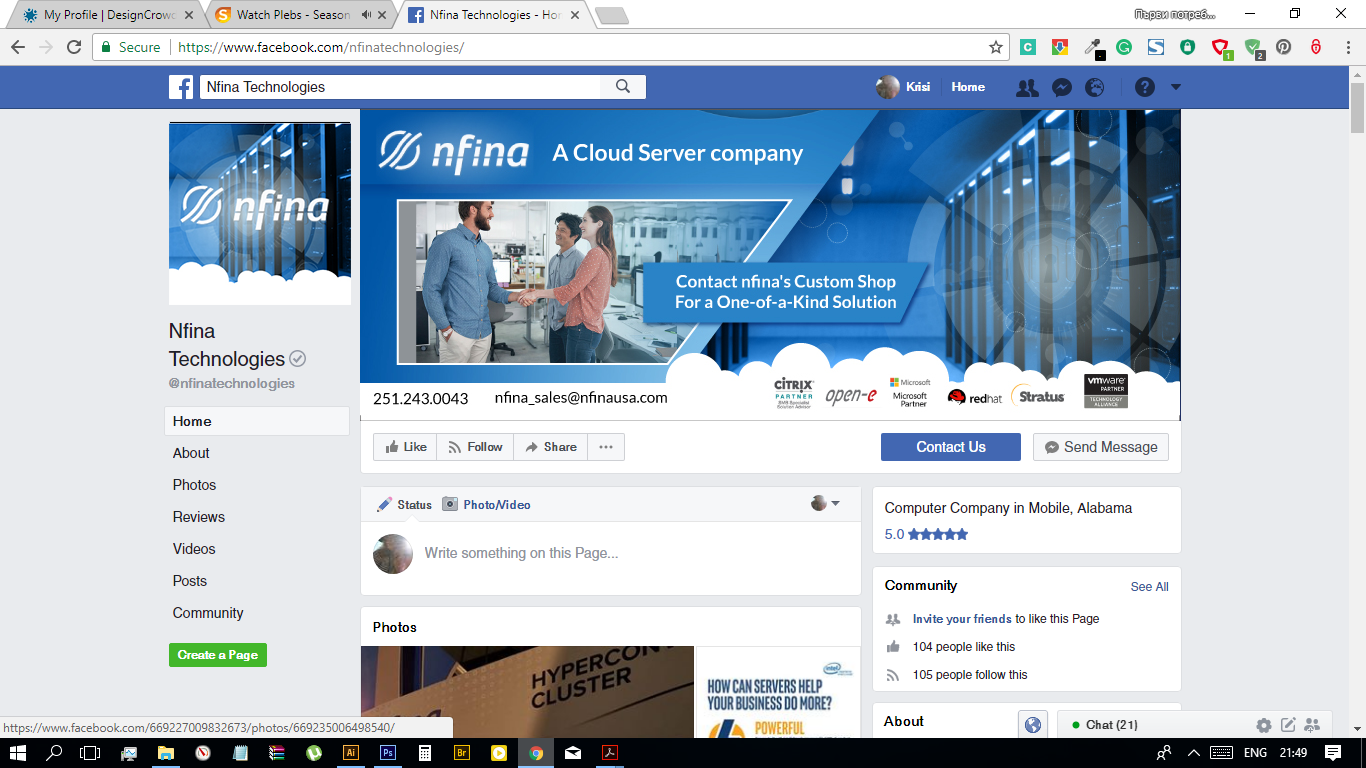Click the Create a Page button

click(218, 655)
